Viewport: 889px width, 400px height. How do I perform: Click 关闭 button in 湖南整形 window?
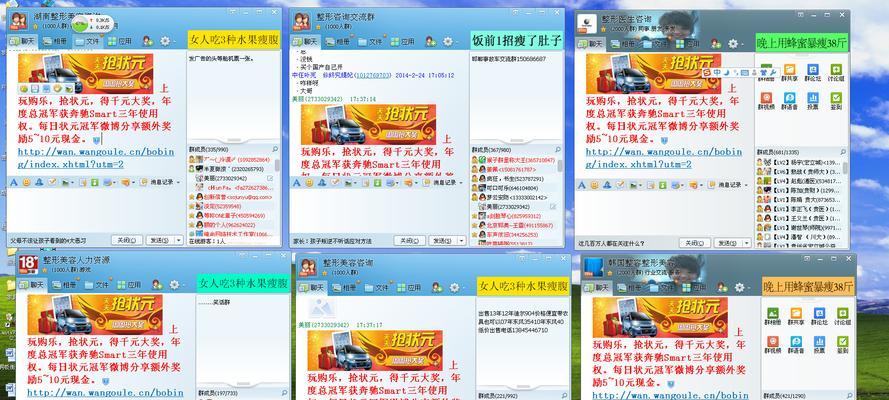point(126,240)
